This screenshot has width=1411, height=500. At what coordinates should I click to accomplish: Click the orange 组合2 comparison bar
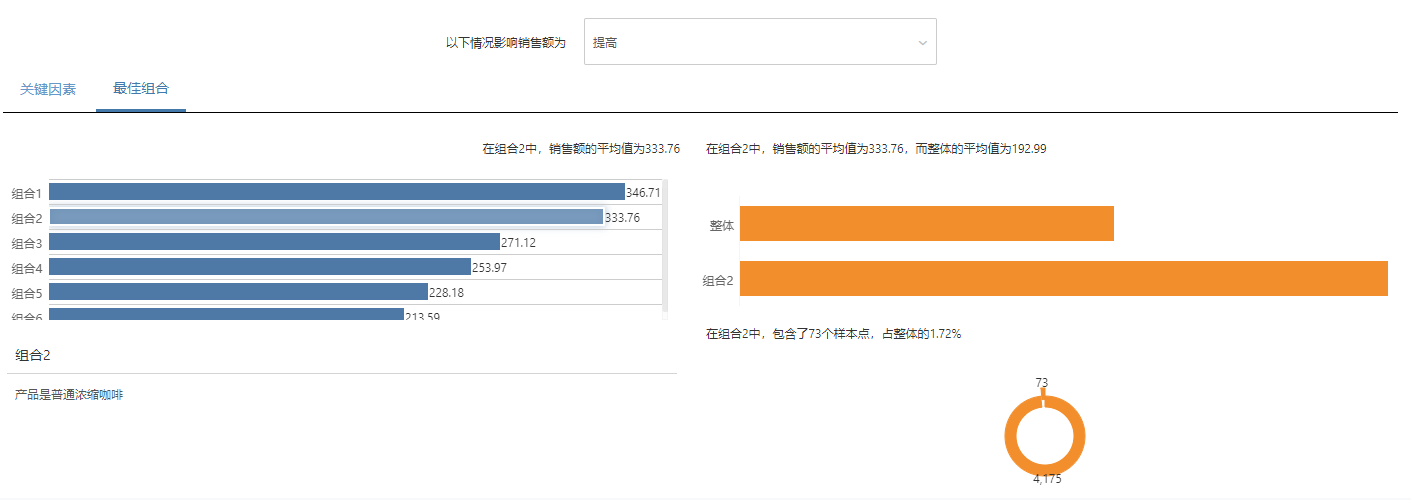(1063, 278)
